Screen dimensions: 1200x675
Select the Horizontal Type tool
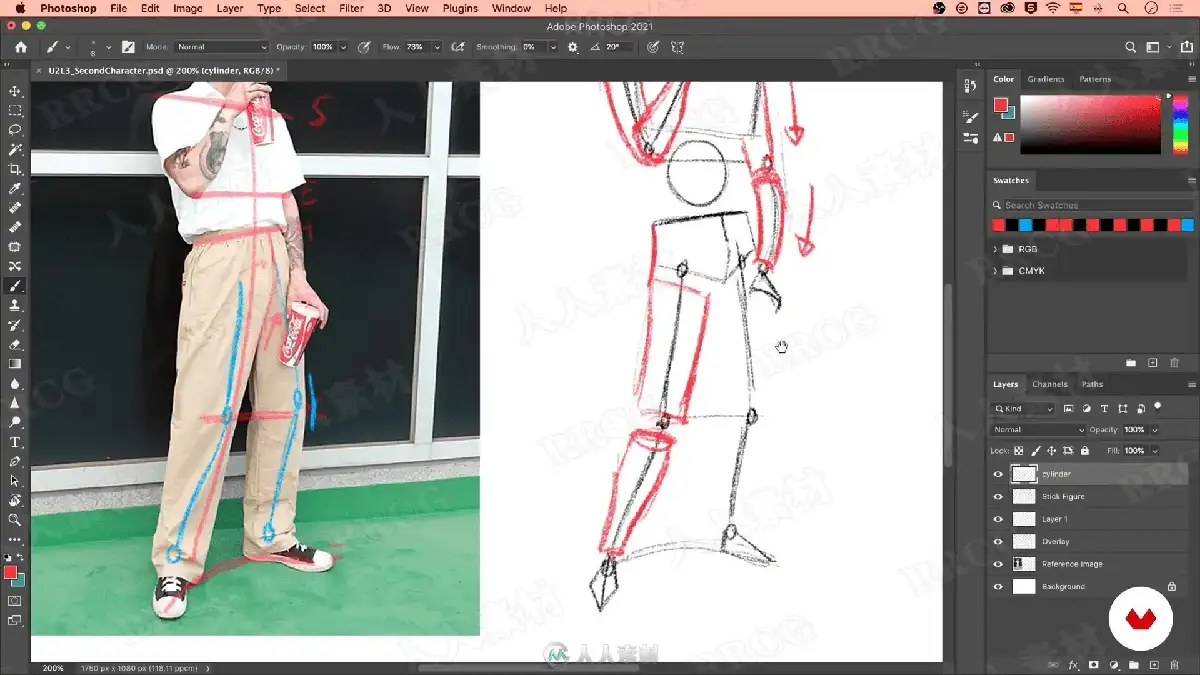[15, 442]
